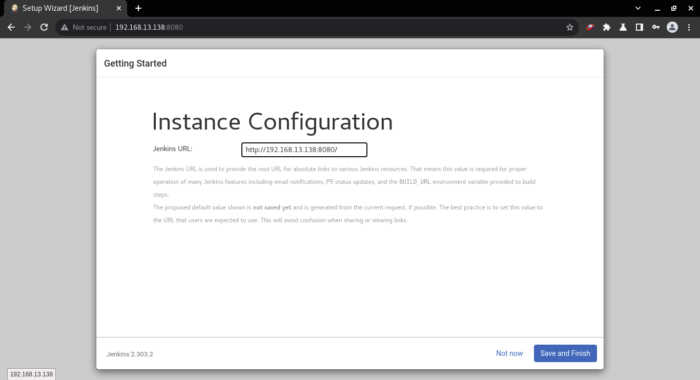Close the Setup Wizard tab

(119, 8)
